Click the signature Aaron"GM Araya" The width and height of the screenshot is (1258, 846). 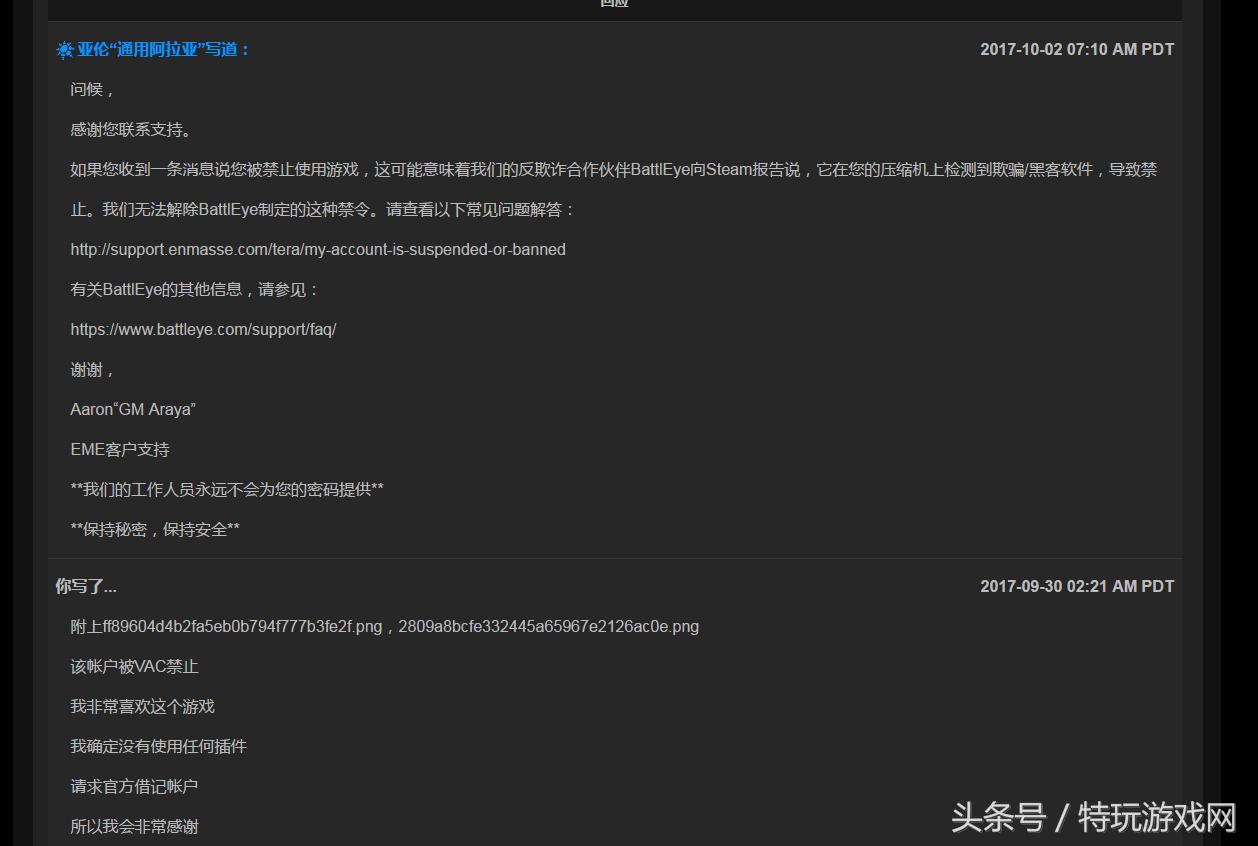(x=132, y=409)
